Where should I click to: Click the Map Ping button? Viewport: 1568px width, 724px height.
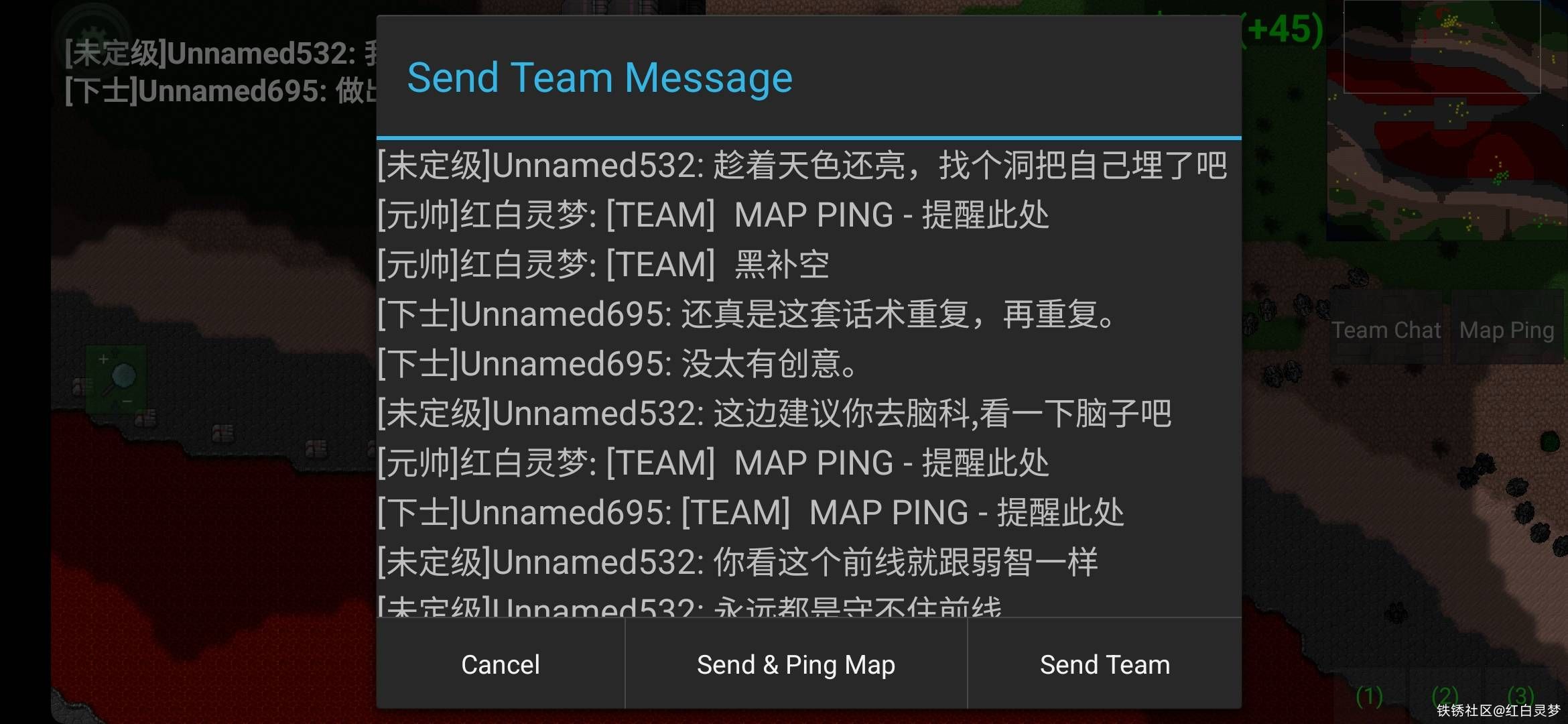tap(1506, 329)
